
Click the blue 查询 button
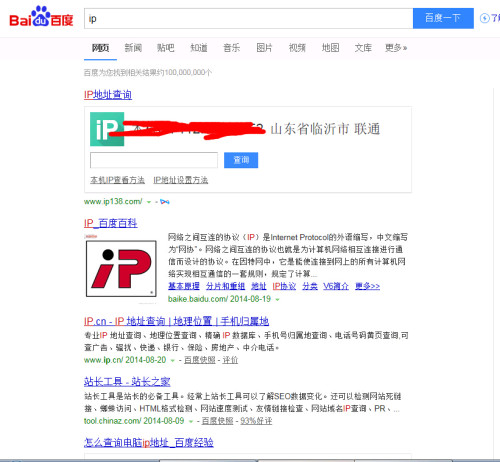(241, 160)
